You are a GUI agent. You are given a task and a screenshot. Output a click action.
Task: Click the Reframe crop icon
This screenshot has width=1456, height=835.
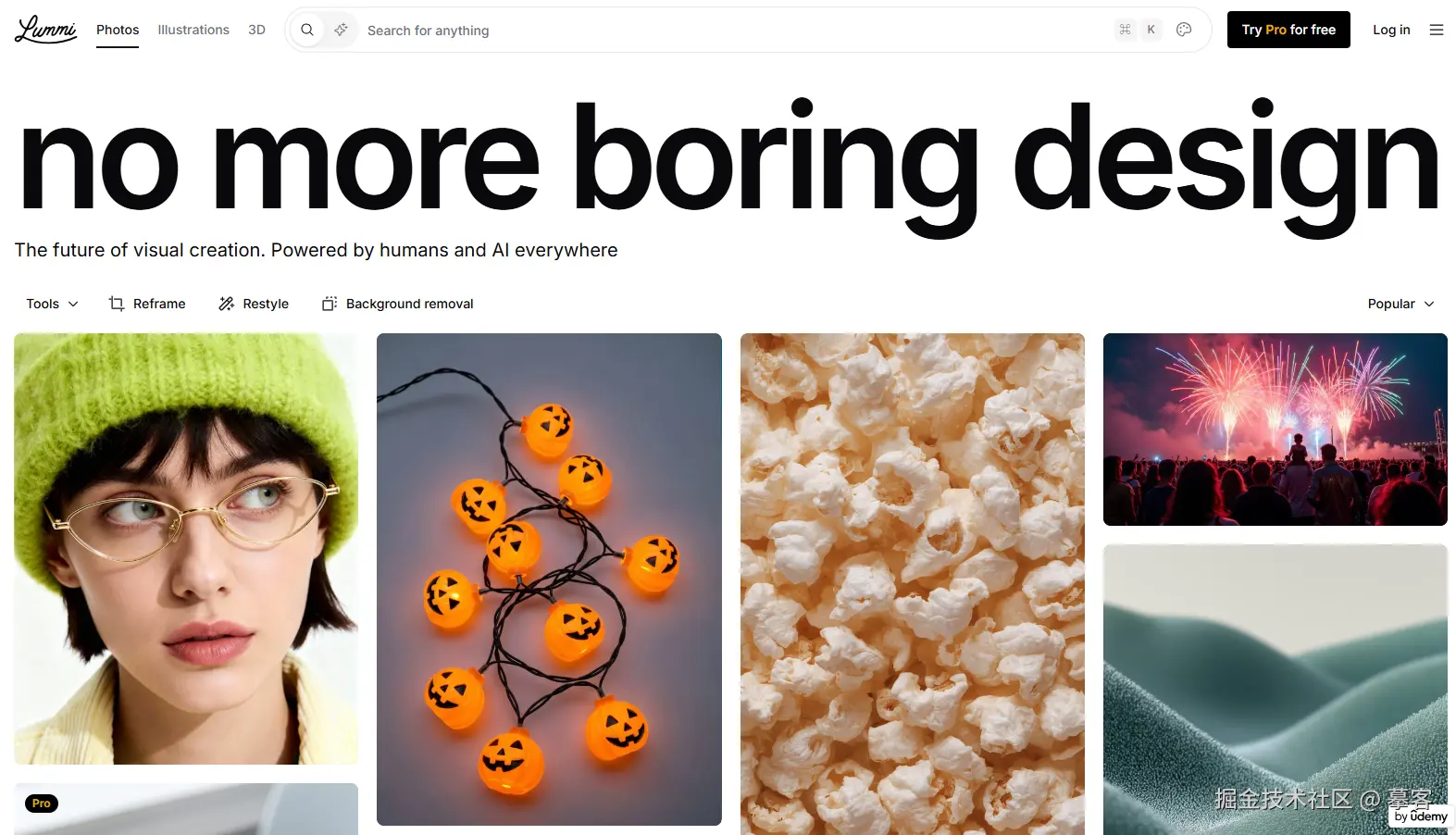(117, 304)
